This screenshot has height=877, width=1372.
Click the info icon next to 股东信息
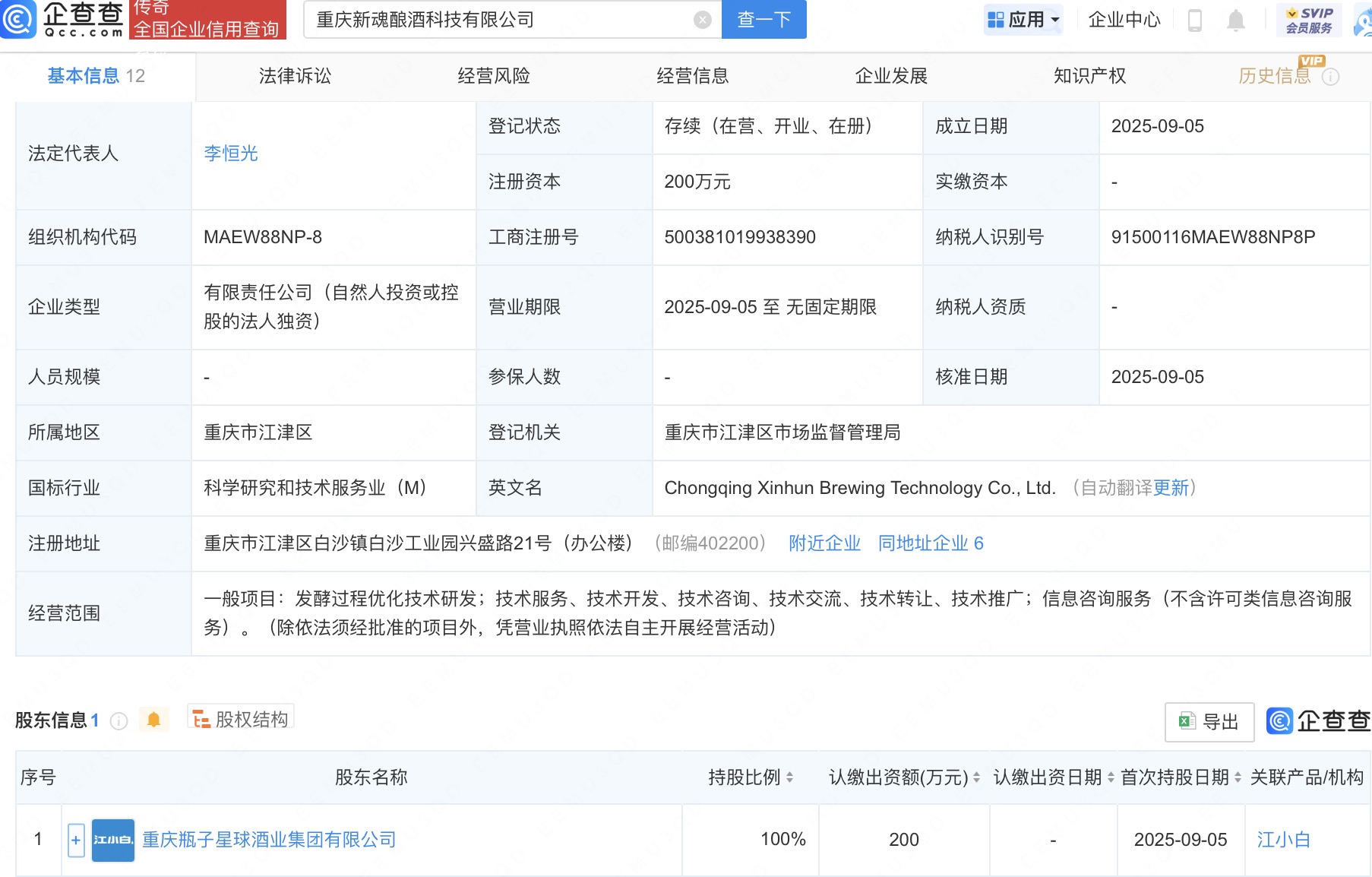119,720
